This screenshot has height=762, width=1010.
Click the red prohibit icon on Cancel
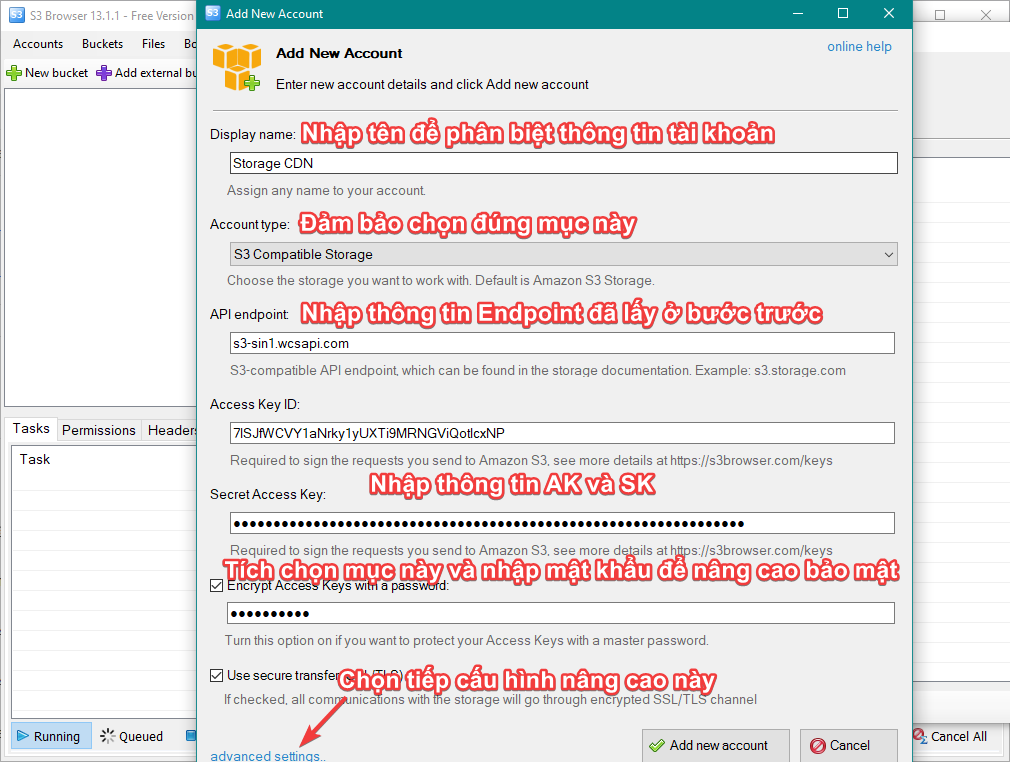tap(818, 746)
